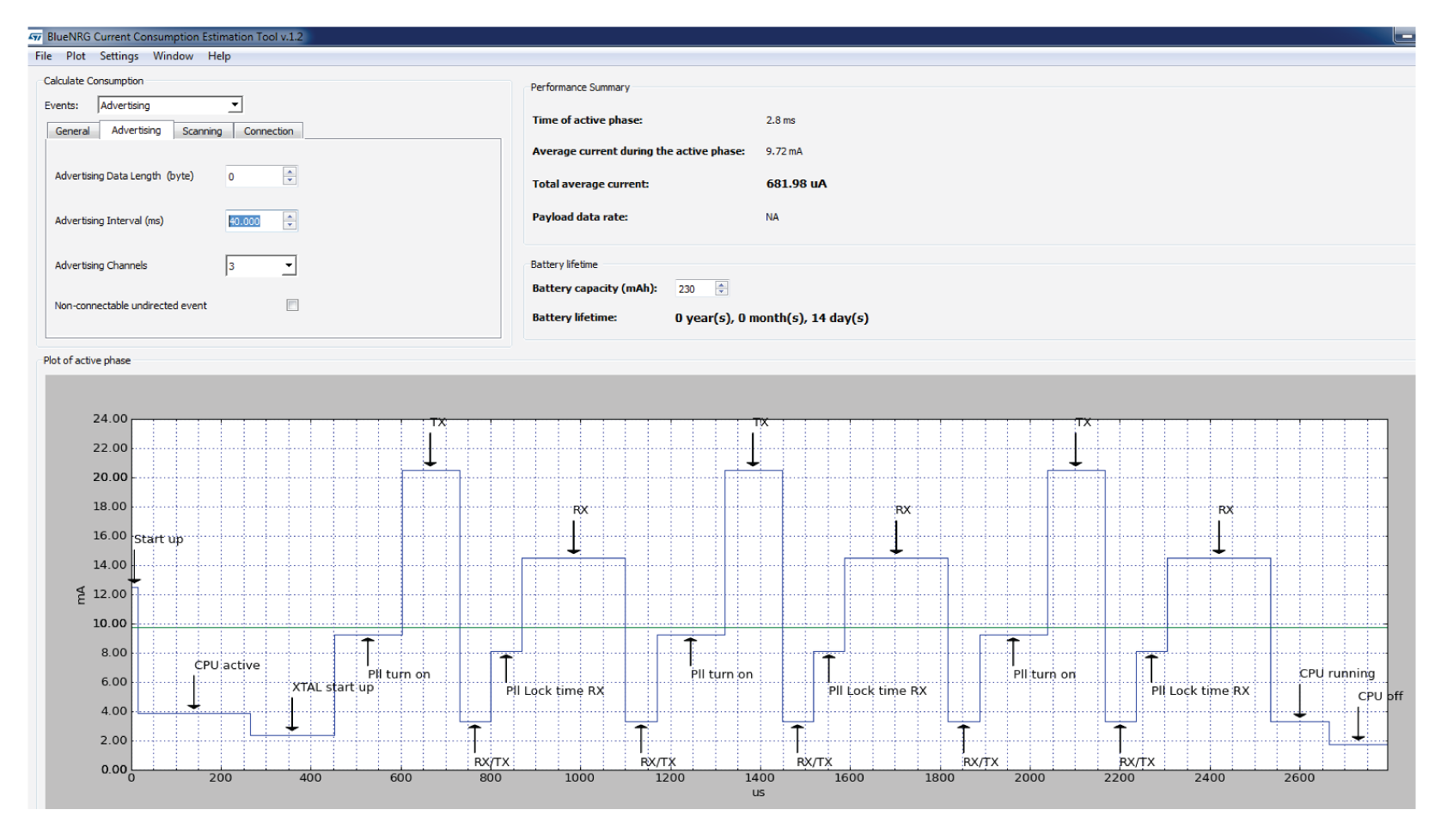This screenshot has height=840, width=1447.
Task: Lower Battery capacity using the down arrow
Action: pyautogui.click(x=722, y=292)
